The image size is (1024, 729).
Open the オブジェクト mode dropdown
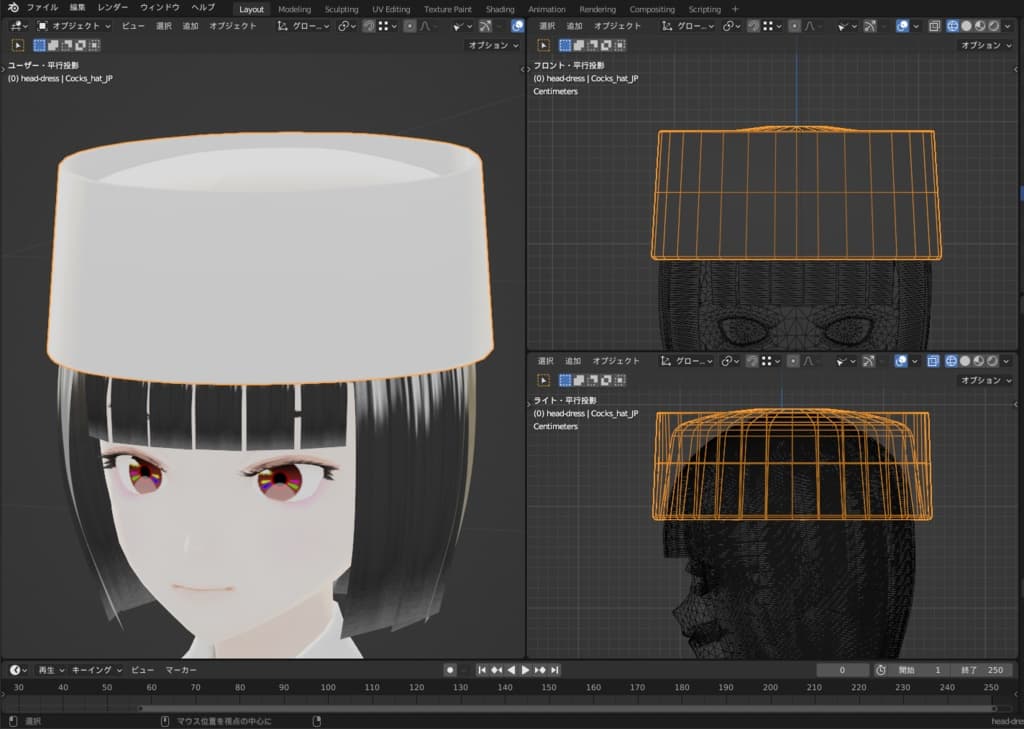point(75,26)
